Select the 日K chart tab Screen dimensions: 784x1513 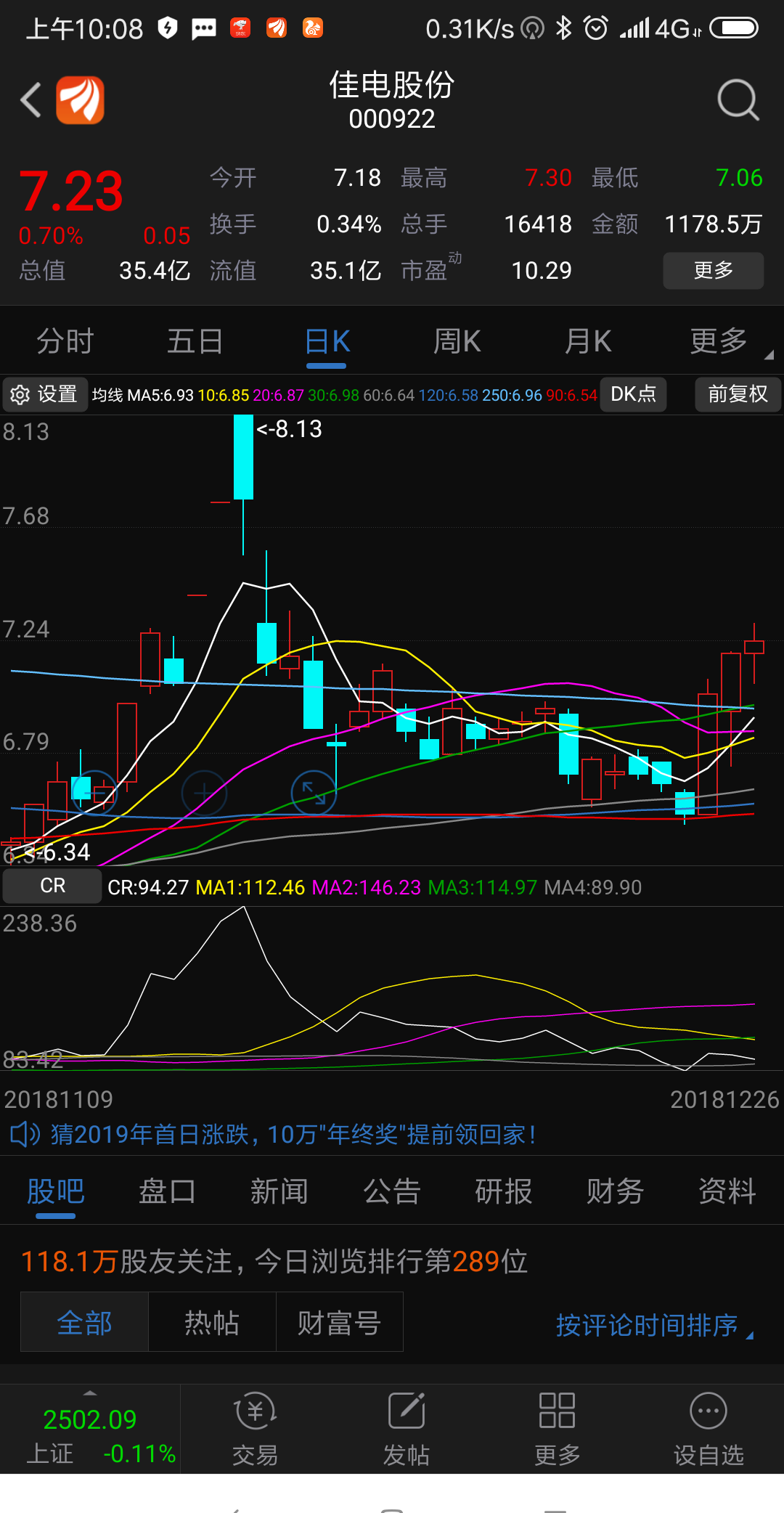tap(327, 341)
